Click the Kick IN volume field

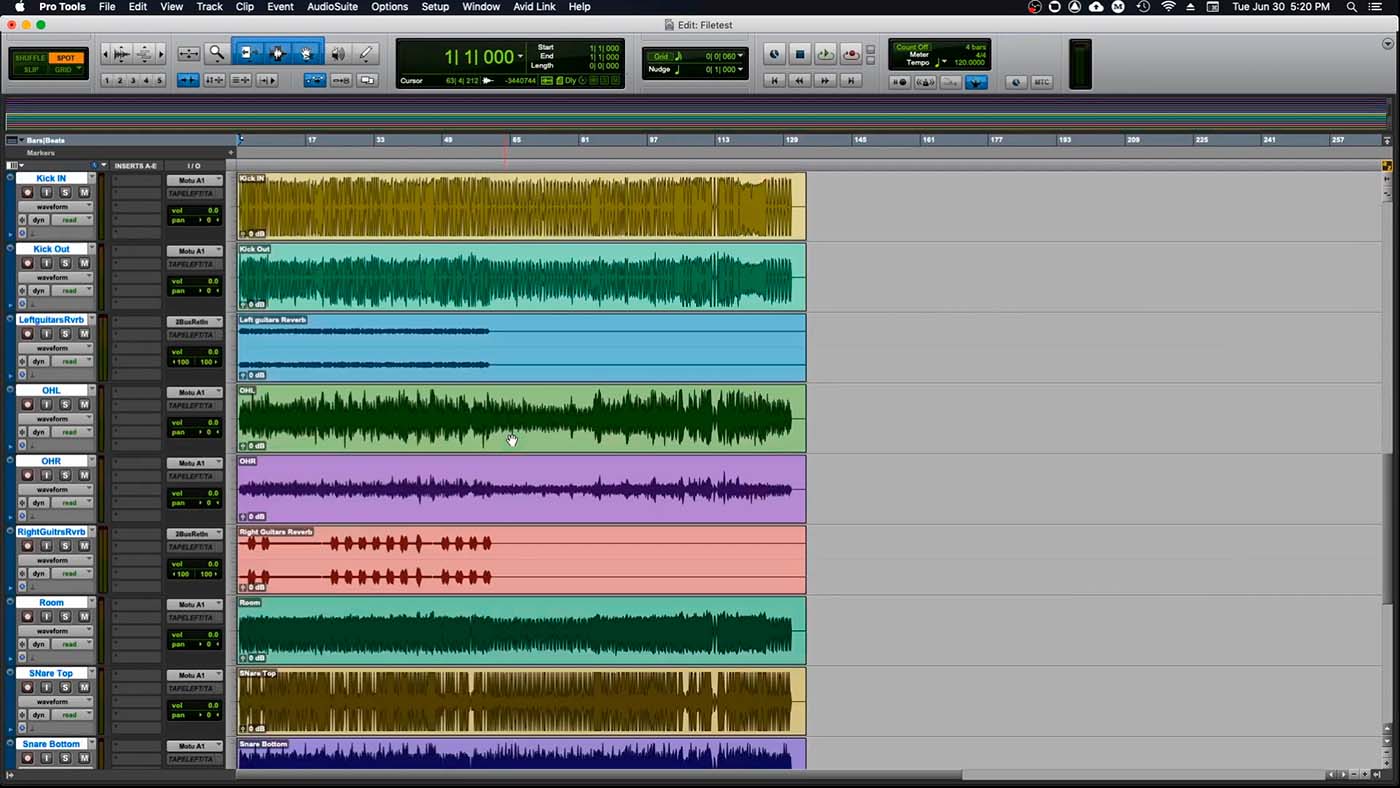coord(194,210)
